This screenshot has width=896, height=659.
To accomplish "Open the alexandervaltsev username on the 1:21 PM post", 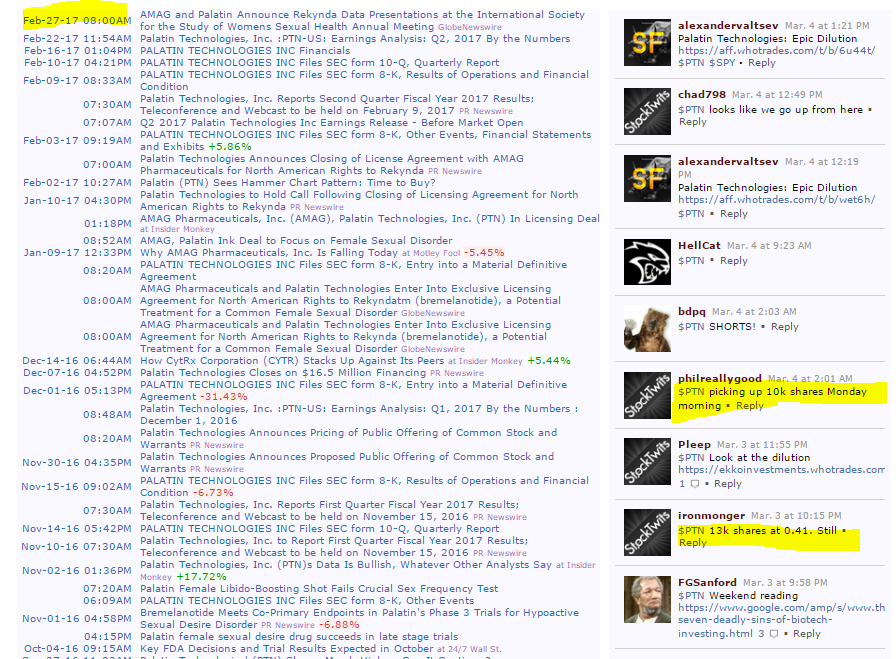I will click(x=728, y=25).
